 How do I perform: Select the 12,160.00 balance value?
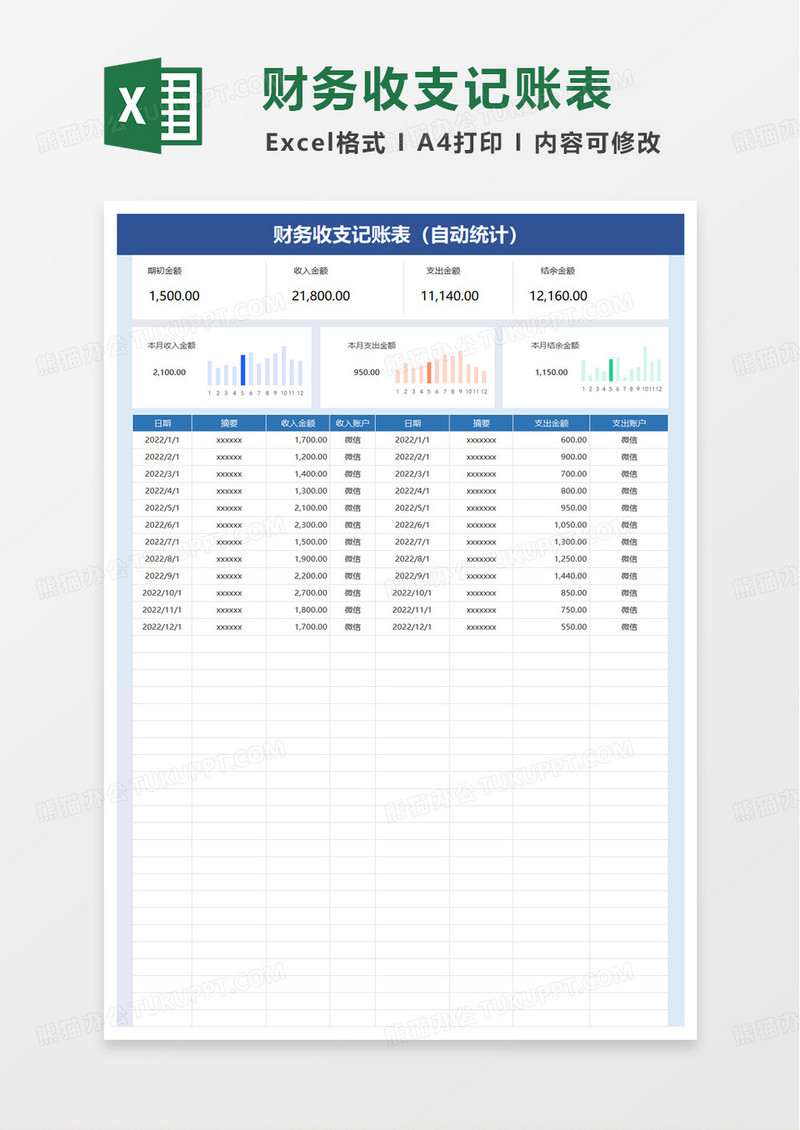coord(559,295)
